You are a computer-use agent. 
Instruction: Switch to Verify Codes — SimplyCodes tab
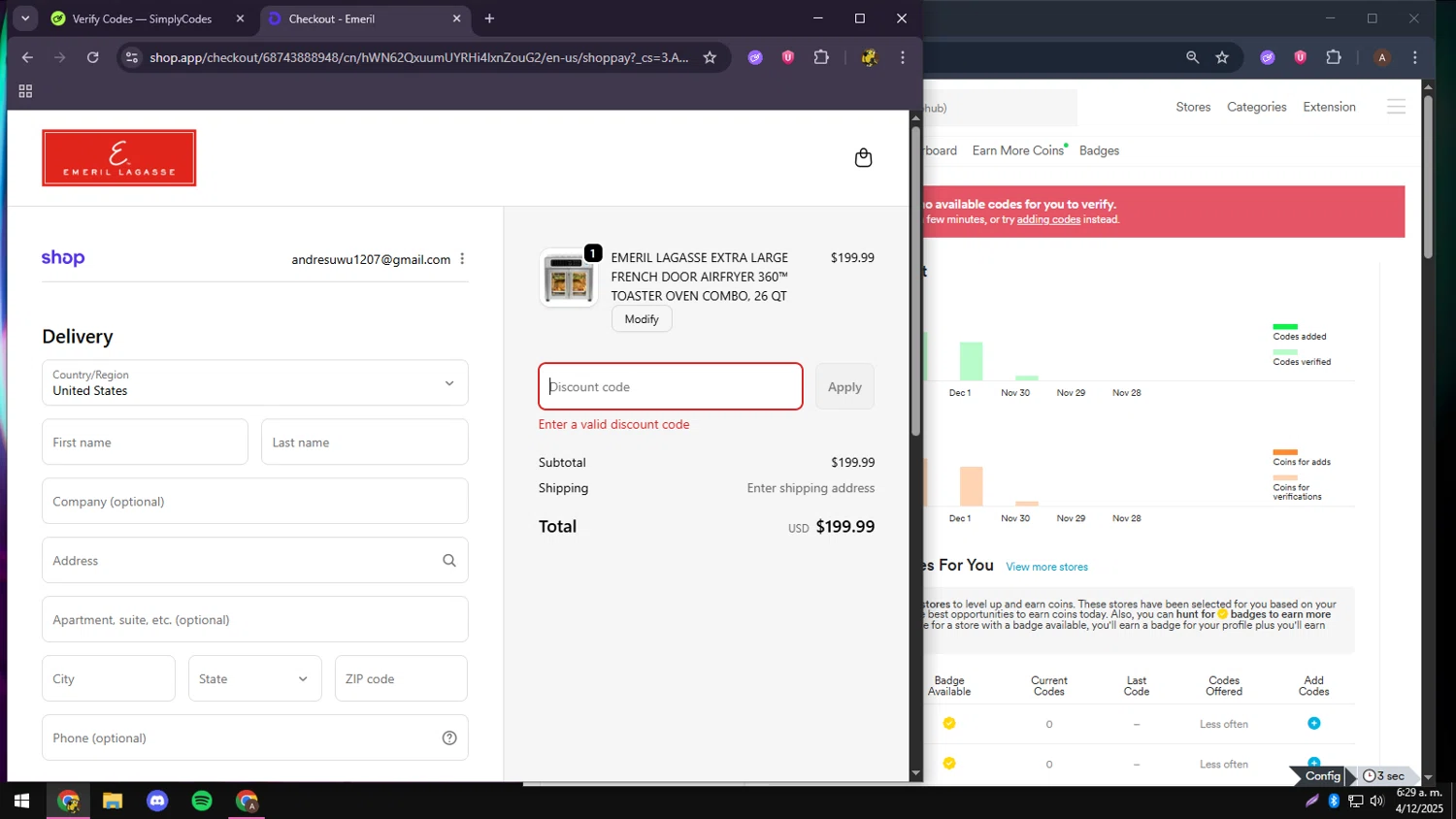(141, 18)
